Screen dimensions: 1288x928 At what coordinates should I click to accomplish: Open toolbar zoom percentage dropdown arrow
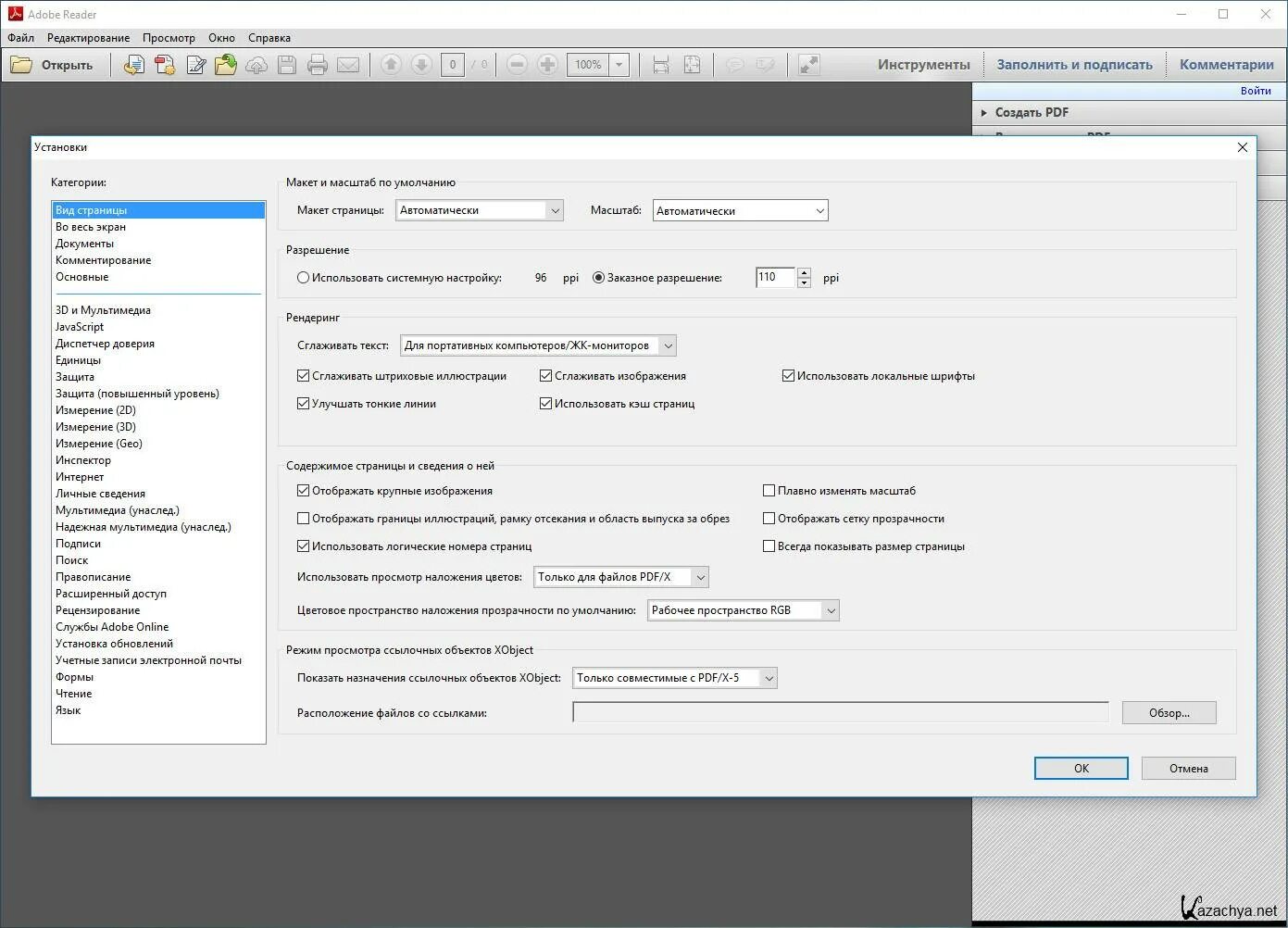(x=619, y=65)
